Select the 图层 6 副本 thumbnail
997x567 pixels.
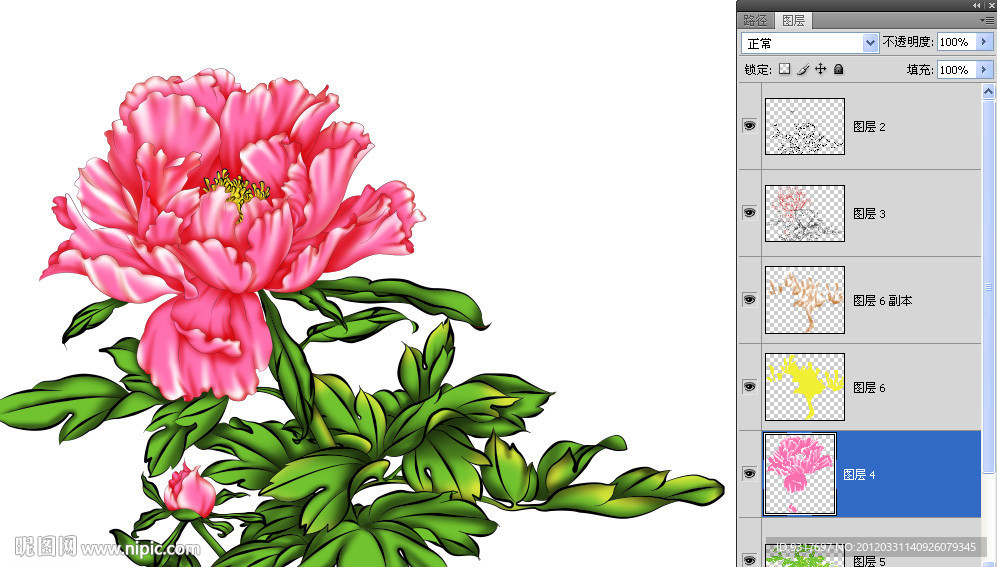pyautogui.click(x=805, y=300)
